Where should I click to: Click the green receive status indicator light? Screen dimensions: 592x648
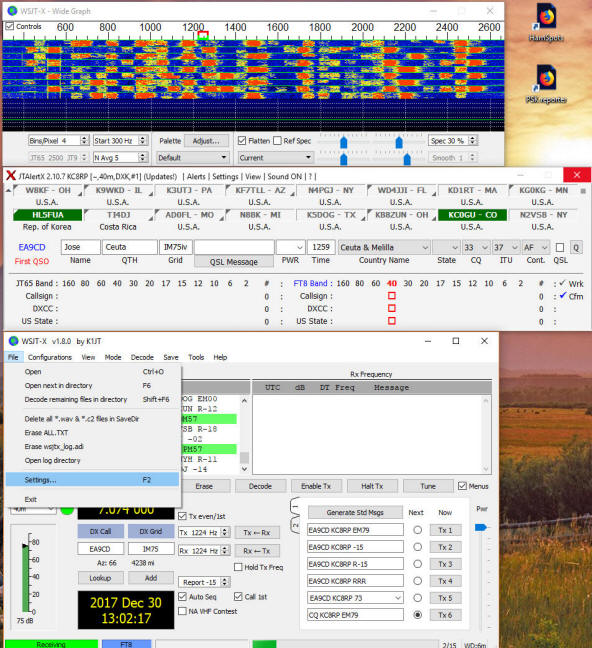pyautogui.click(x=67, y=510)
